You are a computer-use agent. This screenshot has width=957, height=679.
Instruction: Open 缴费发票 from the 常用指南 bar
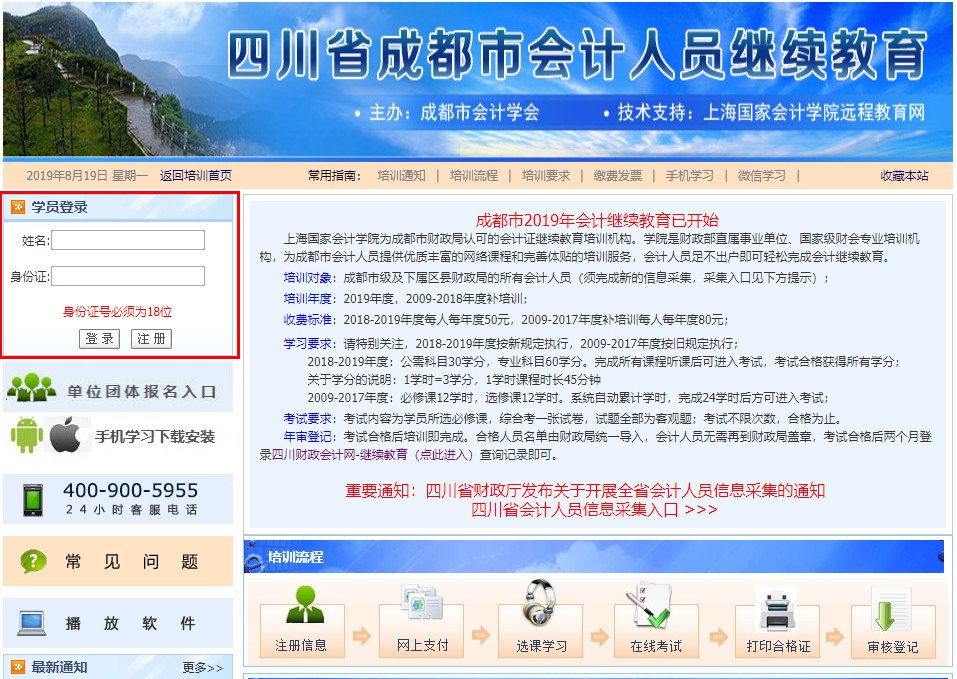[x=617, y=172]
